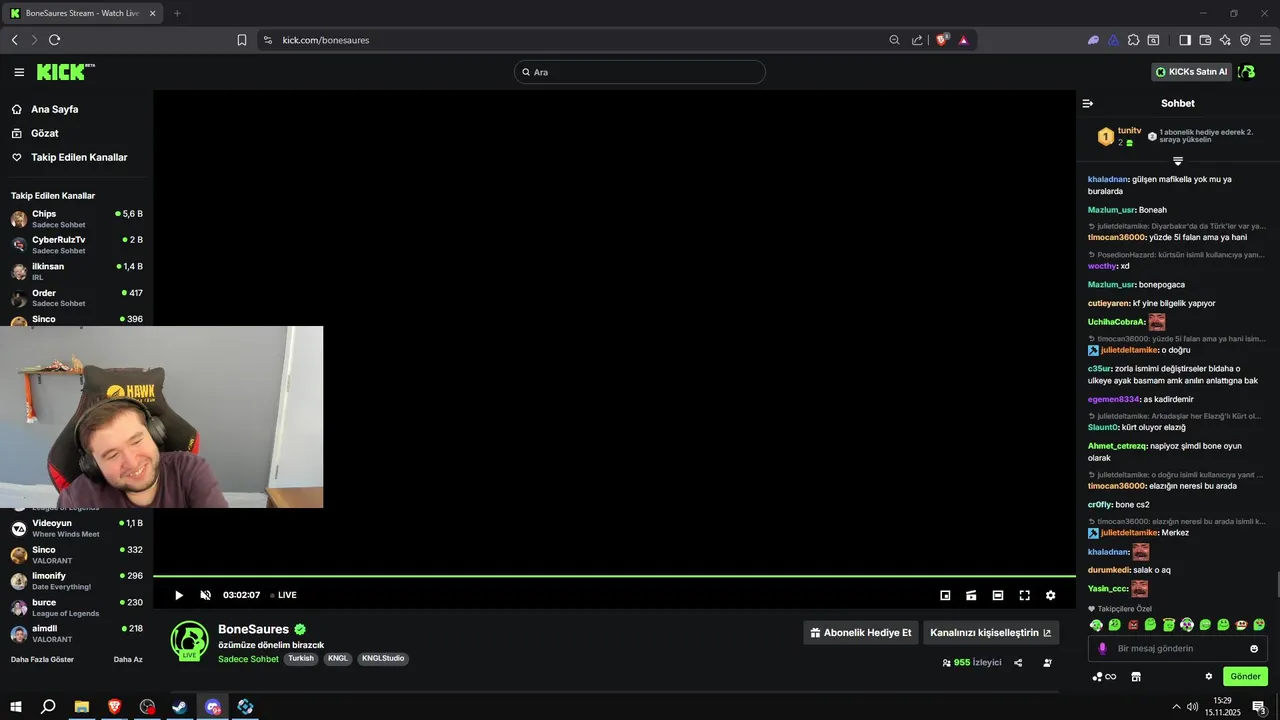Open aimdll channel in sidebar
Screen dimensions: 1280x720
coord(76,633)
